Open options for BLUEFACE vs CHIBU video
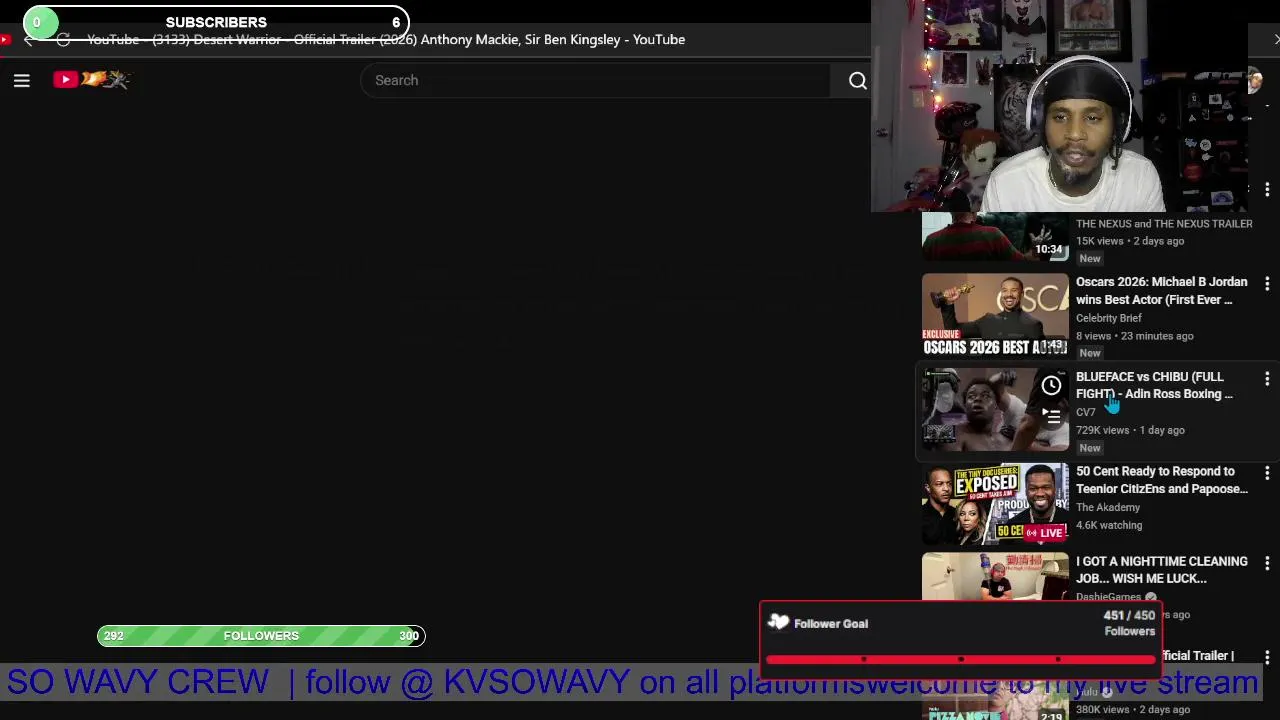 pyautogui.click(x=1267, y=379)
